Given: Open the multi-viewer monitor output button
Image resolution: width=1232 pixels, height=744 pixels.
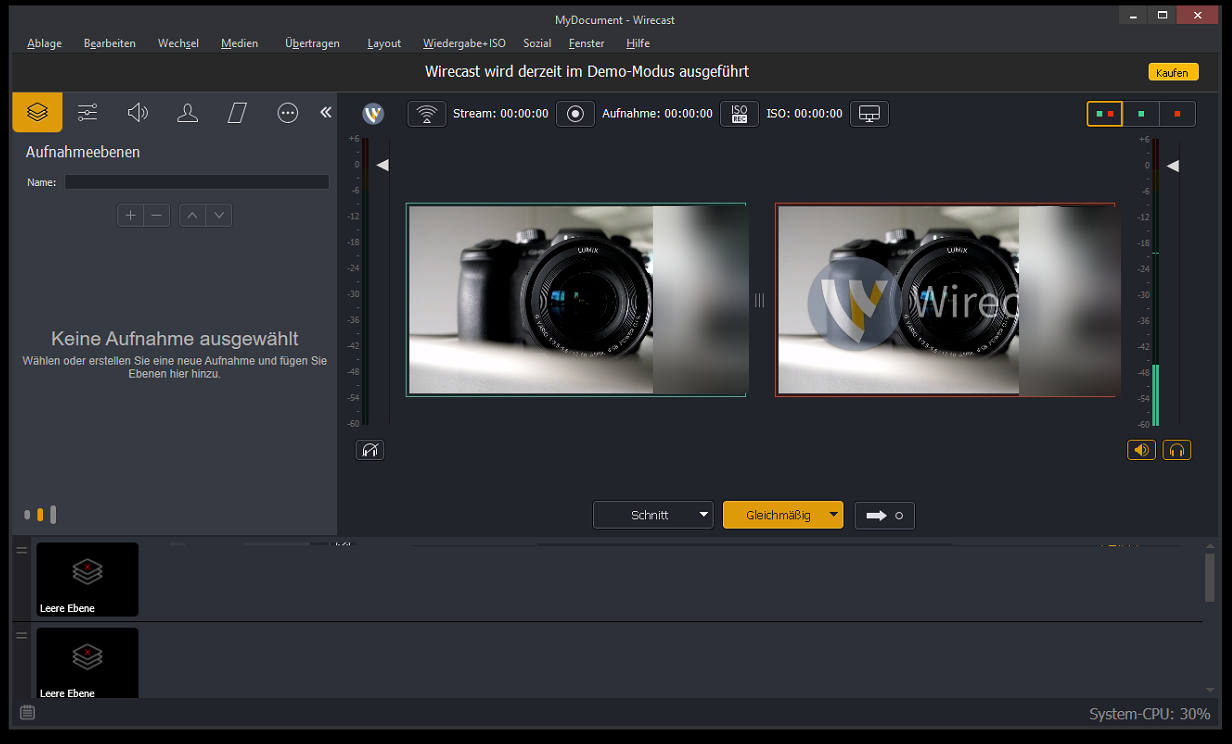Looking at the screenshot, I should click(x=869, y=114).
